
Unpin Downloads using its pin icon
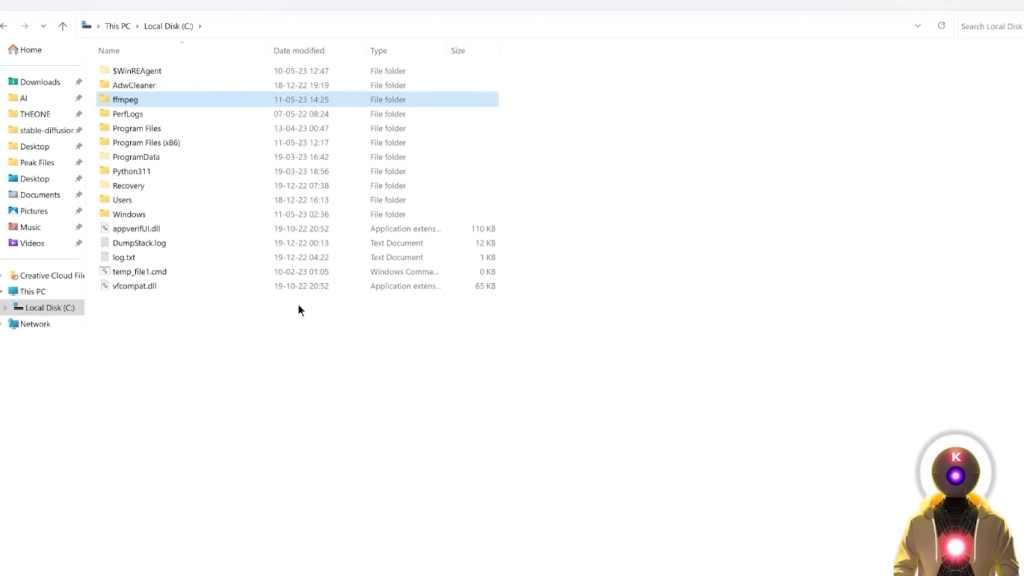79,82
